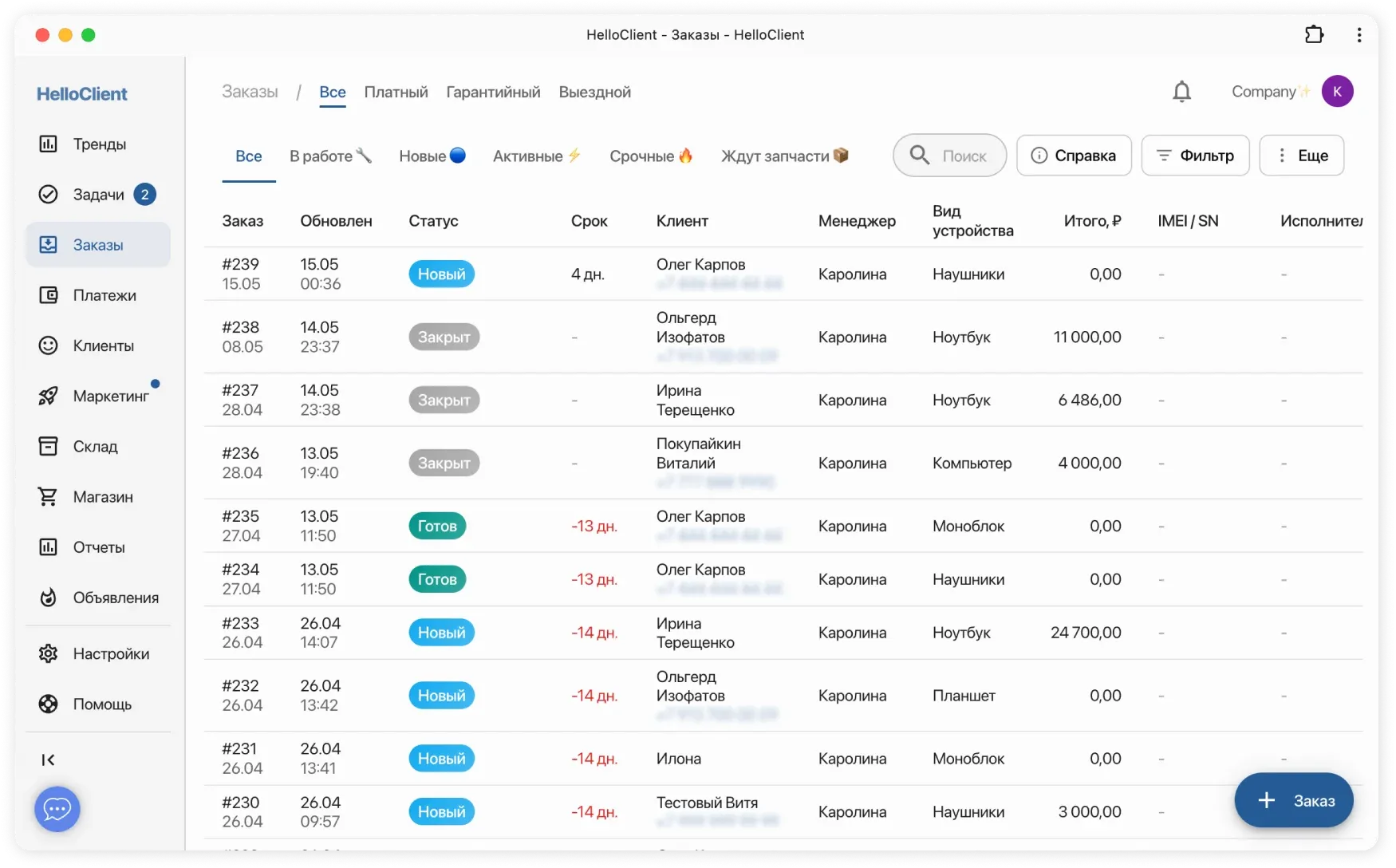
Task: Select the Срочные orders filter
Action: (x=650, y=156)
